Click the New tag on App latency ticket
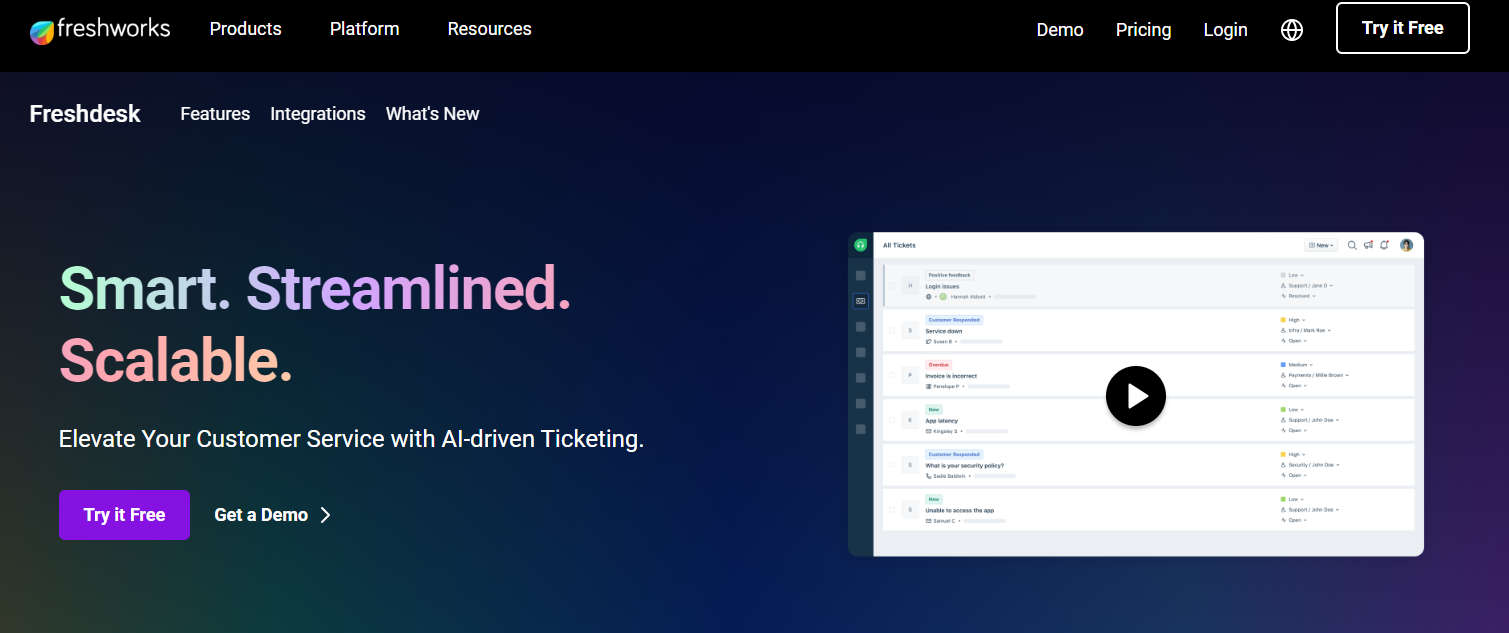Image resolution: width=1509 pixels, height=633 pixels. 934,409
